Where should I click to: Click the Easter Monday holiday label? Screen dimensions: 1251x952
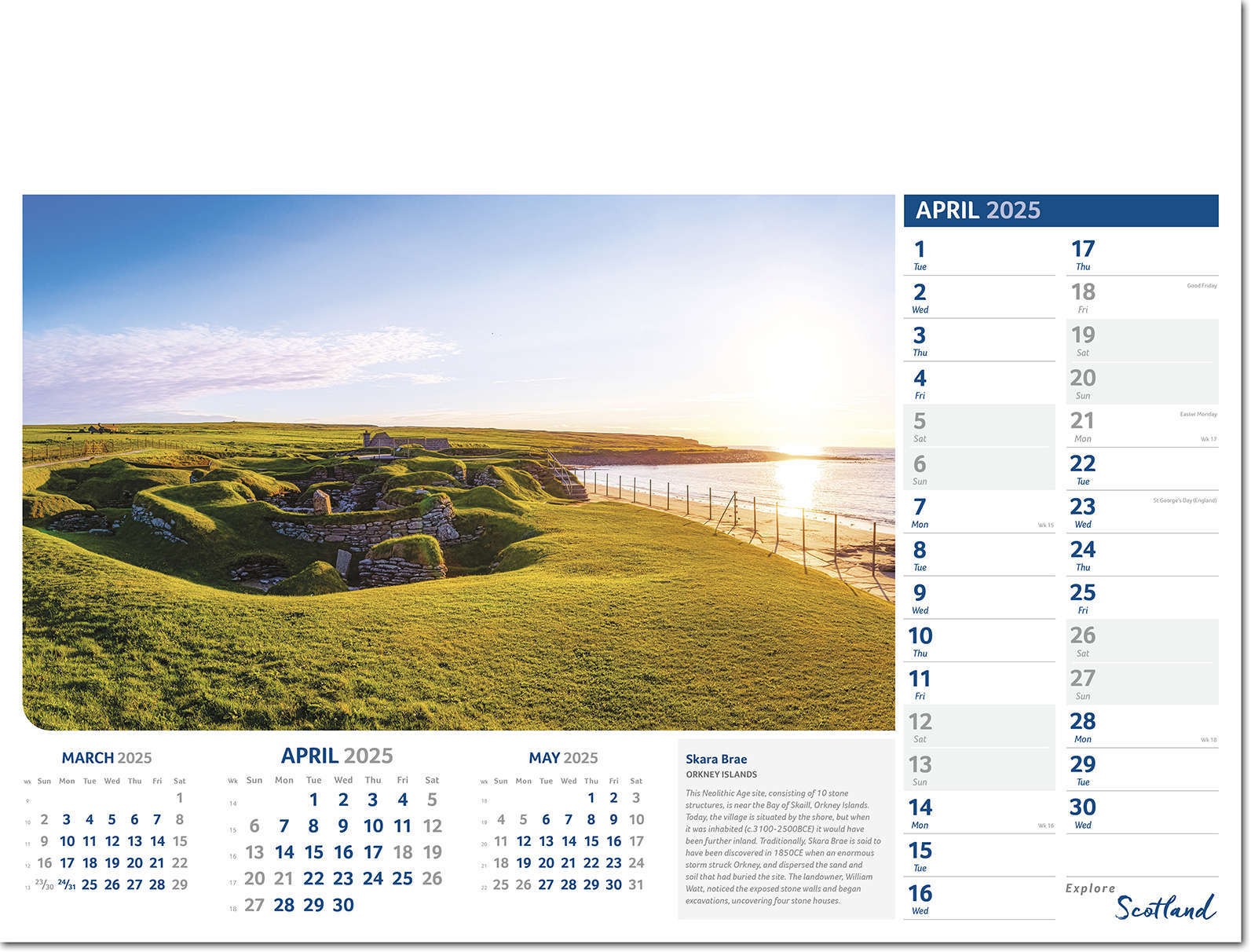(1198, 414)
